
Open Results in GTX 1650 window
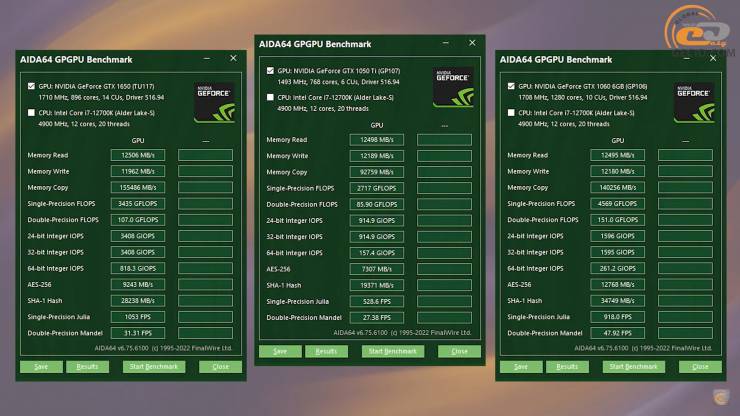coord(87,367)
